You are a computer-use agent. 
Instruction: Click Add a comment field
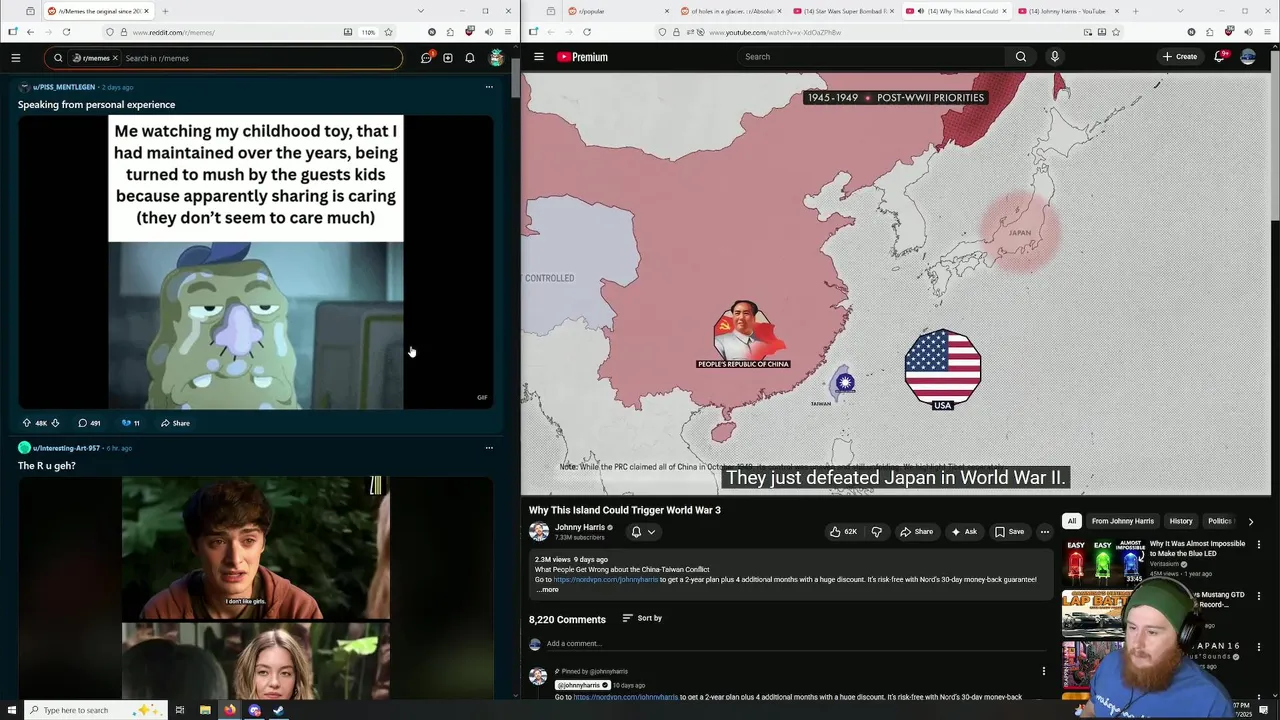tap(795, 644)
